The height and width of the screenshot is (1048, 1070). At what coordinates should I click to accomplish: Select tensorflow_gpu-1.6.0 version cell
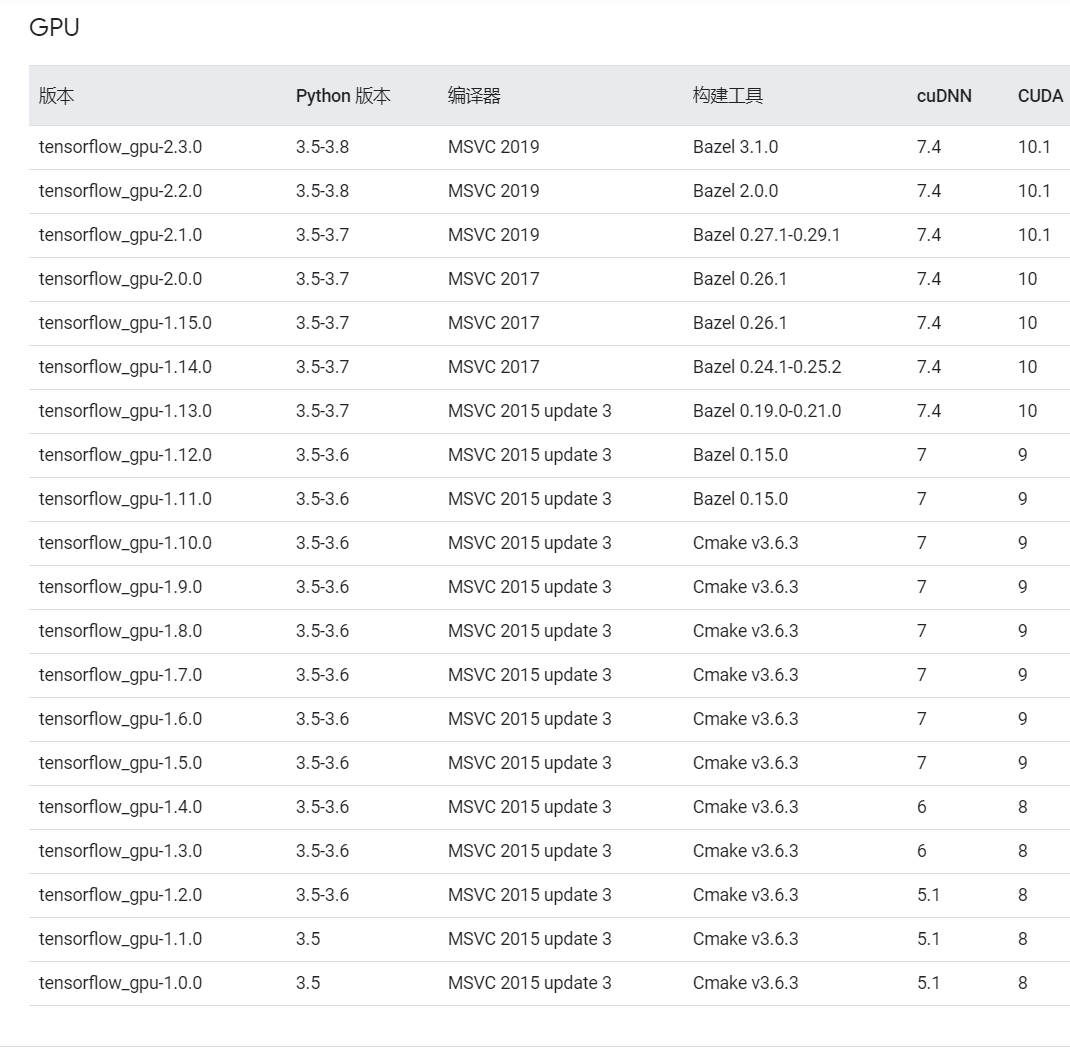pyautogui.click(x=120, y=719)
